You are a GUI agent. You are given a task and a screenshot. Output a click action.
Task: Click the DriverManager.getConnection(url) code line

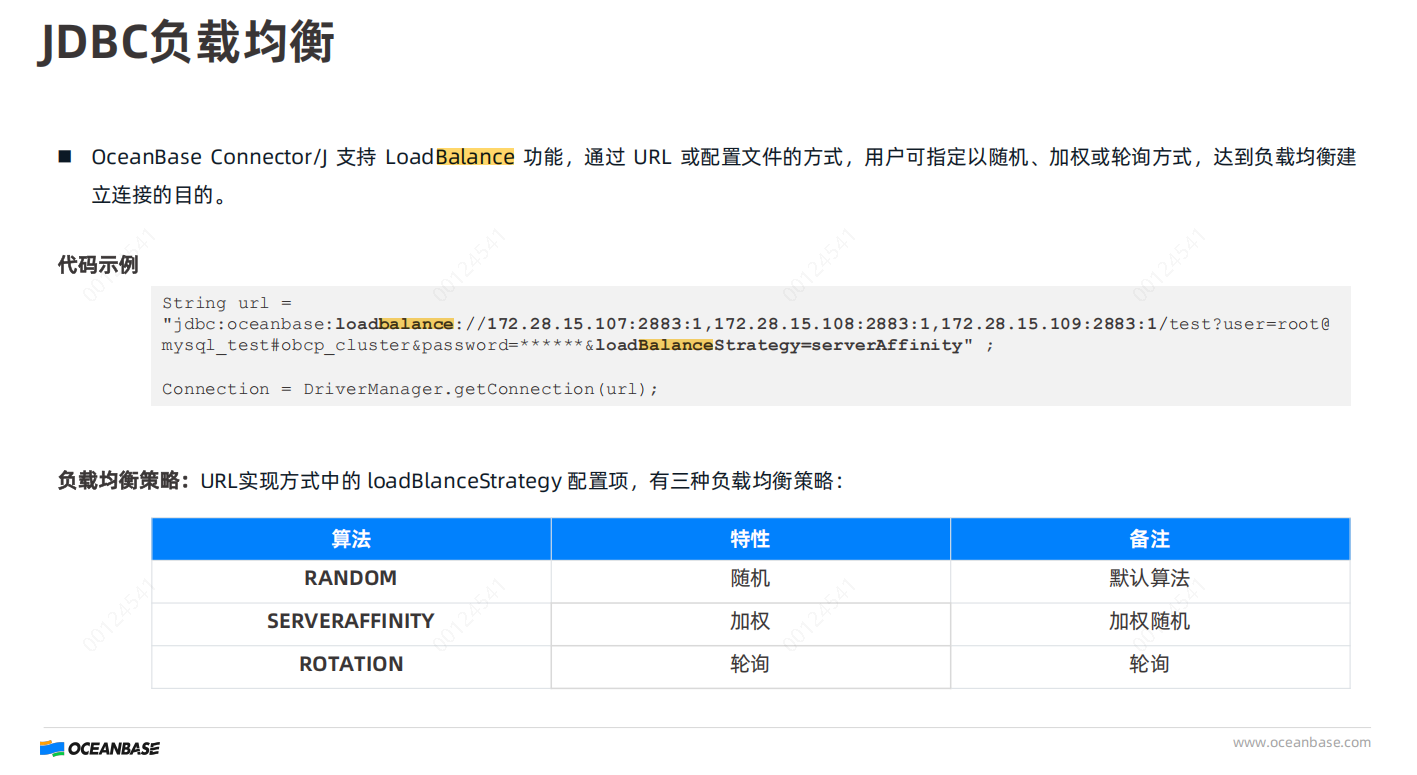[x=410, y=389]
